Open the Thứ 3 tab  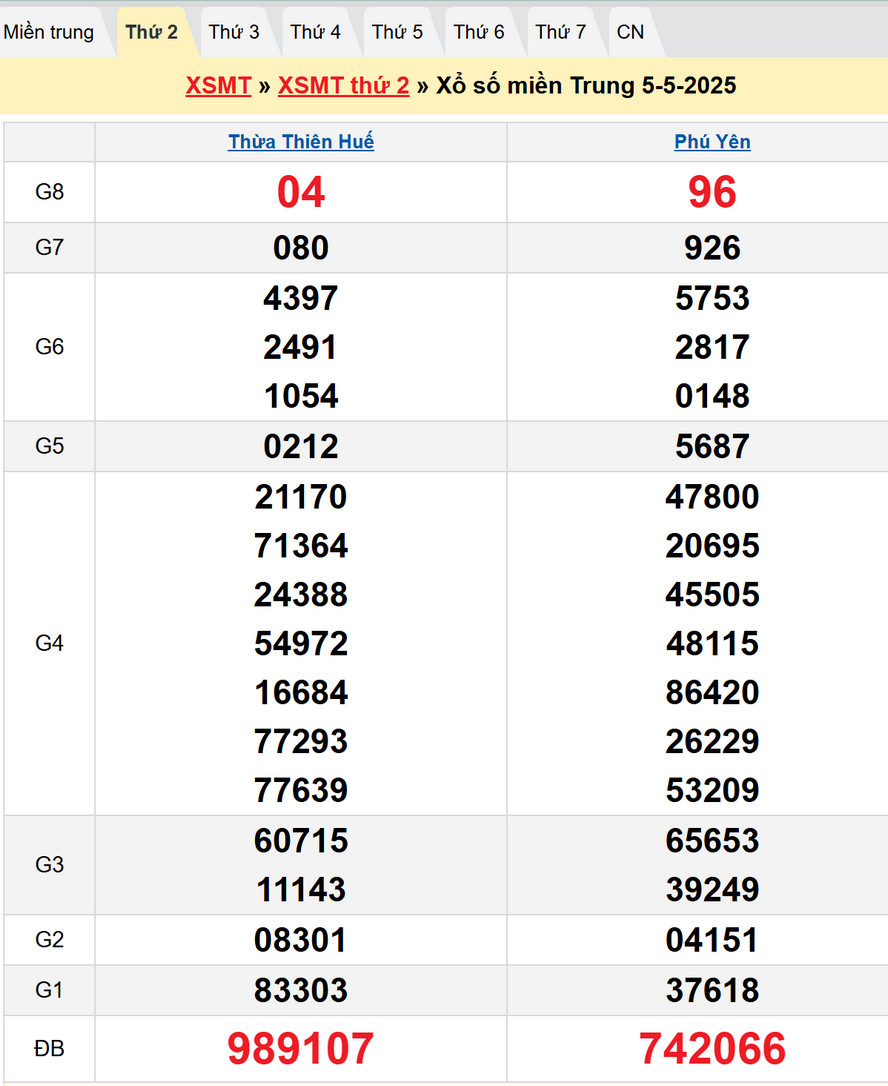click(234, 32)
